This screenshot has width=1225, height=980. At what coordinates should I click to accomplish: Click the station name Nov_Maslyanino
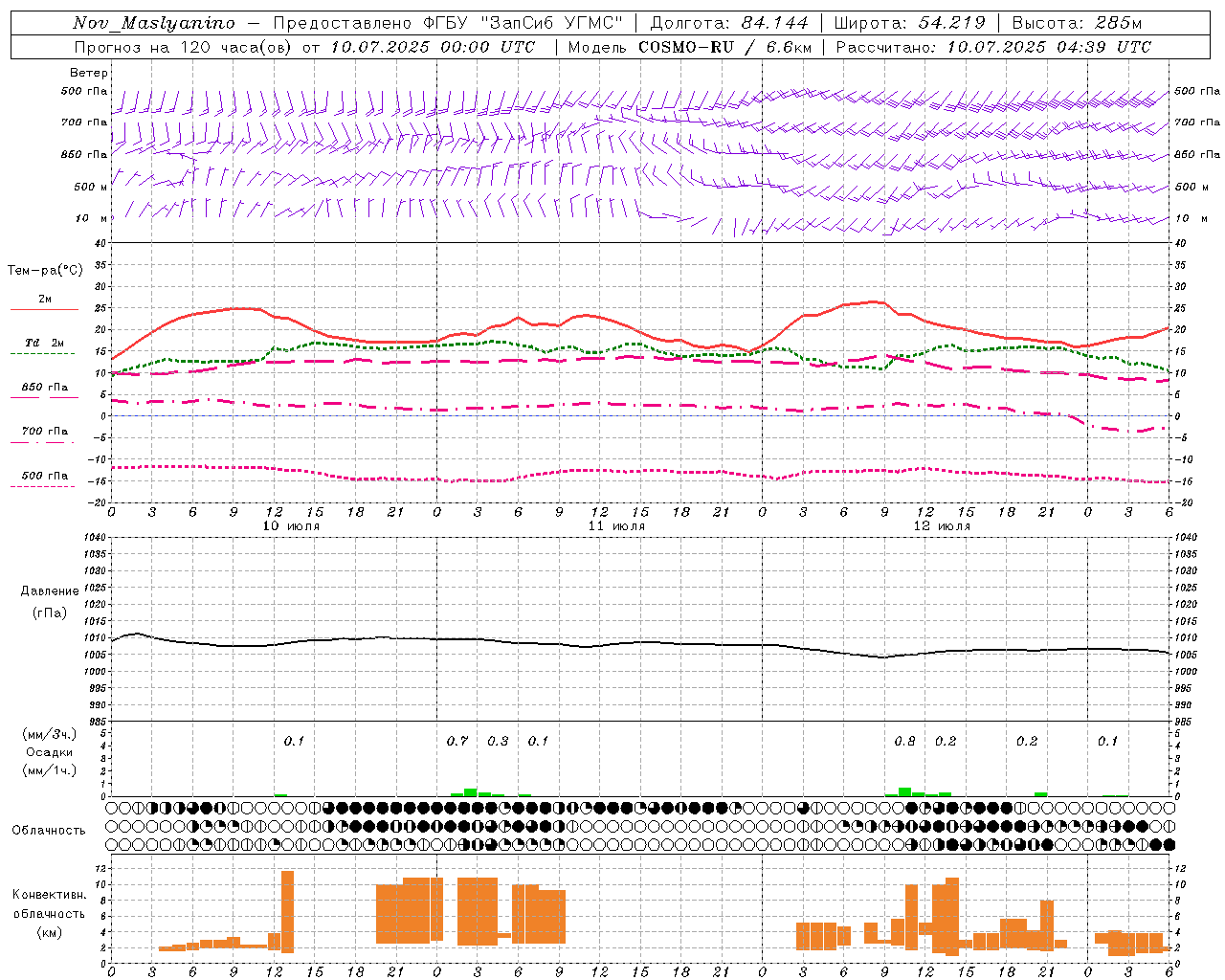pos(154,23)
